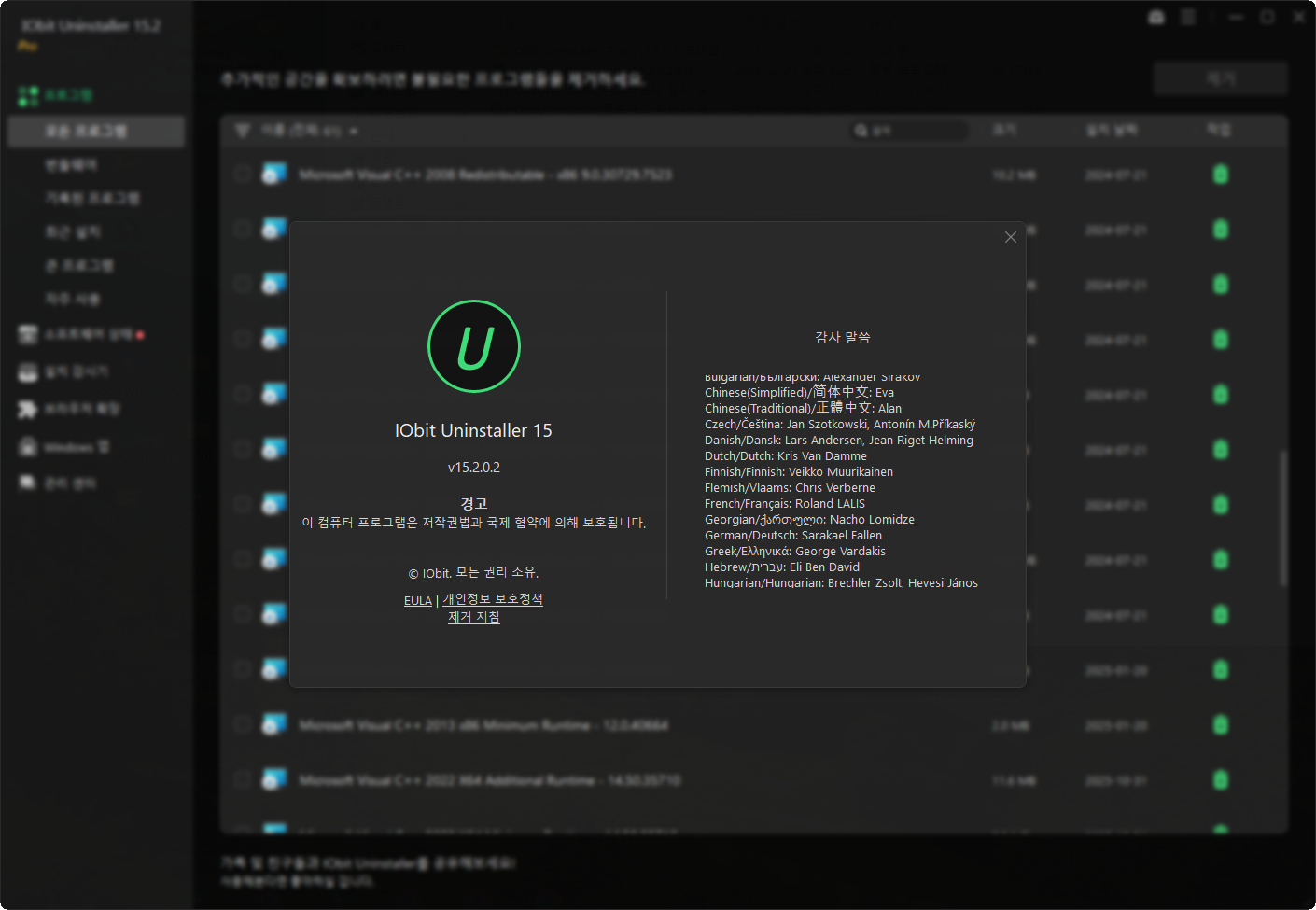Select Microsoft Visual C++ 2008 Redistributable row name
This screenshot has height=910, width=1316.
pyautogui.click(x=485, y=175)
